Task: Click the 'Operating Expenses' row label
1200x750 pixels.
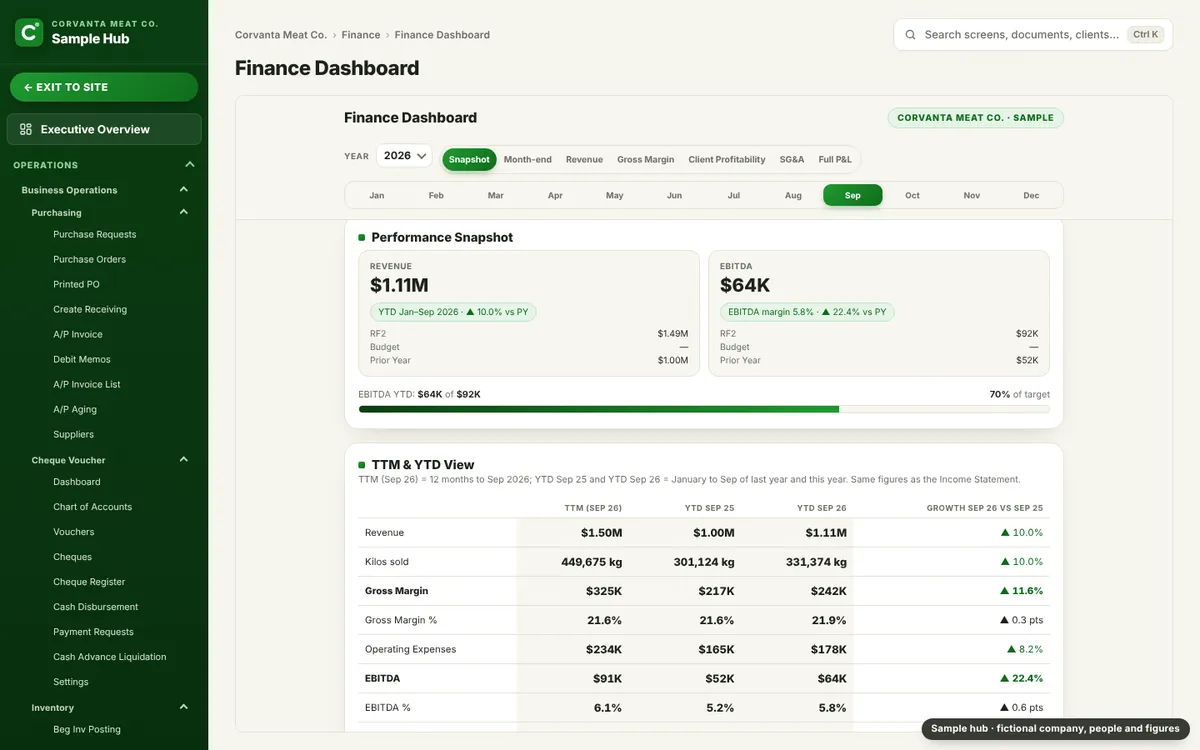Action: 410,649
